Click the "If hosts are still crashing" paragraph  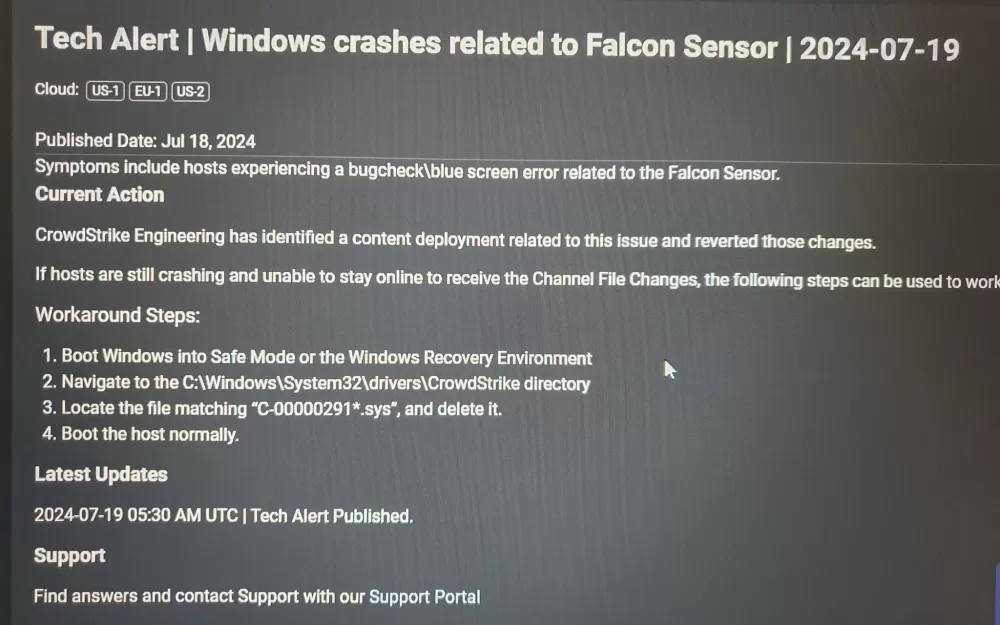click(x=515, y=280)
